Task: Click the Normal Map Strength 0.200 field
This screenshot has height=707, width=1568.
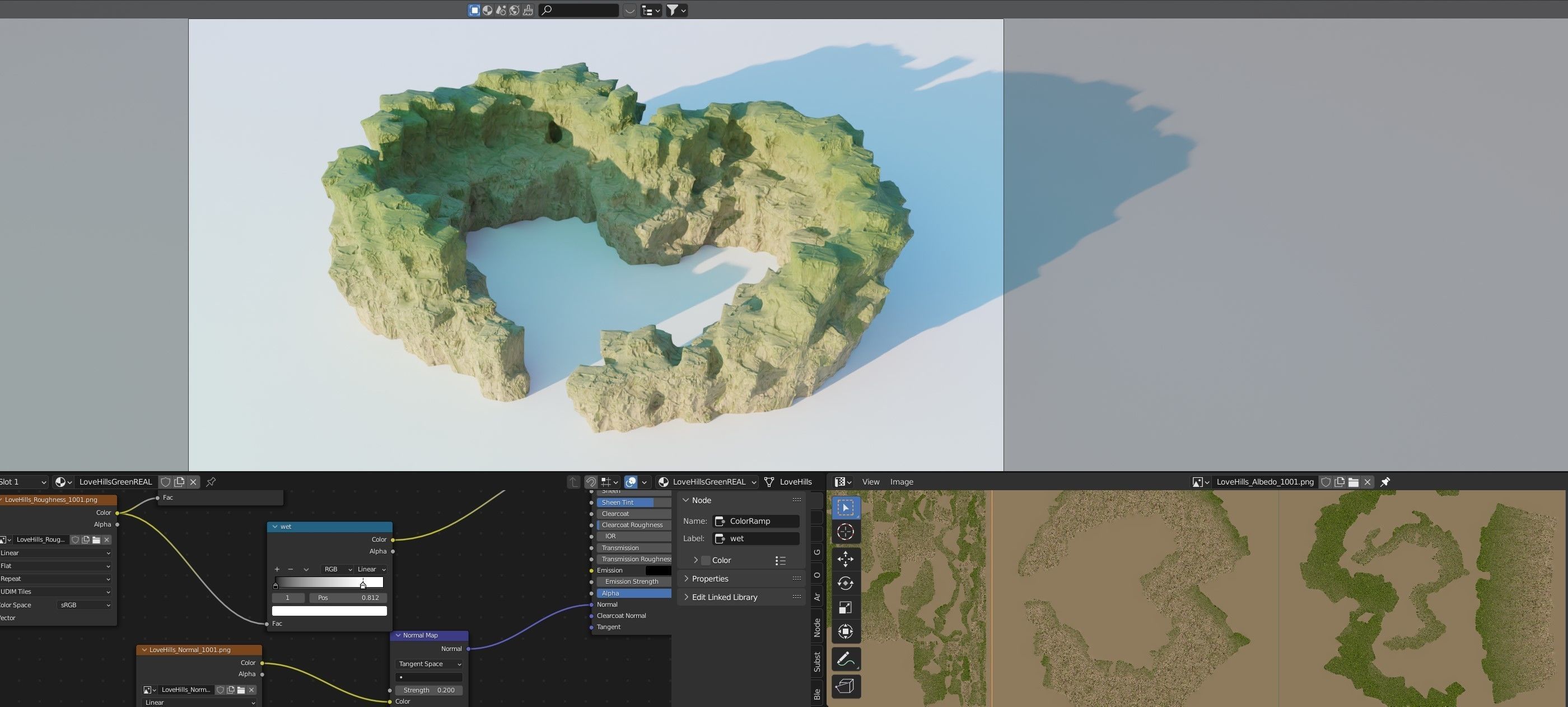Action: (429, 691)
